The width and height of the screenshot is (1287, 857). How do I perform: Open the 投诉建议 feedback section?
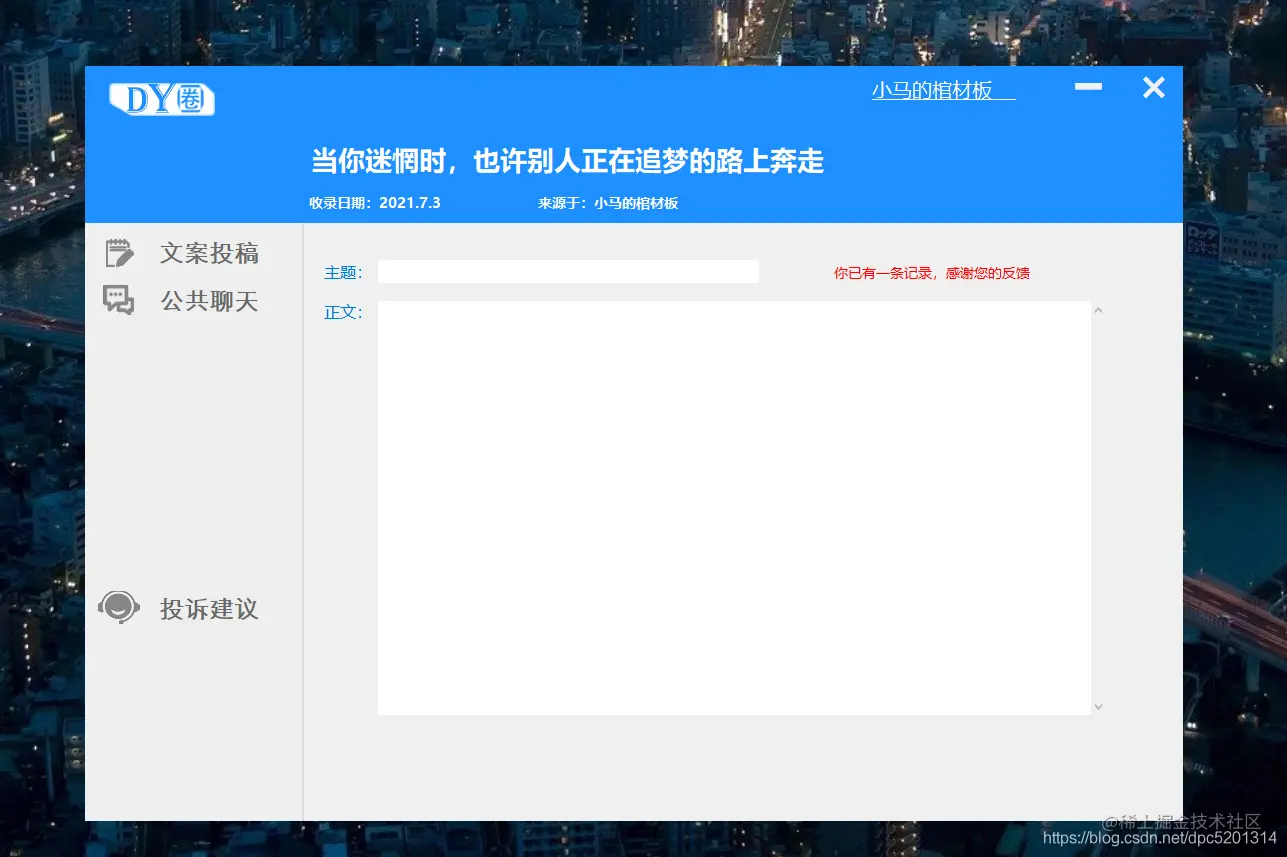[x=208, y=608]
